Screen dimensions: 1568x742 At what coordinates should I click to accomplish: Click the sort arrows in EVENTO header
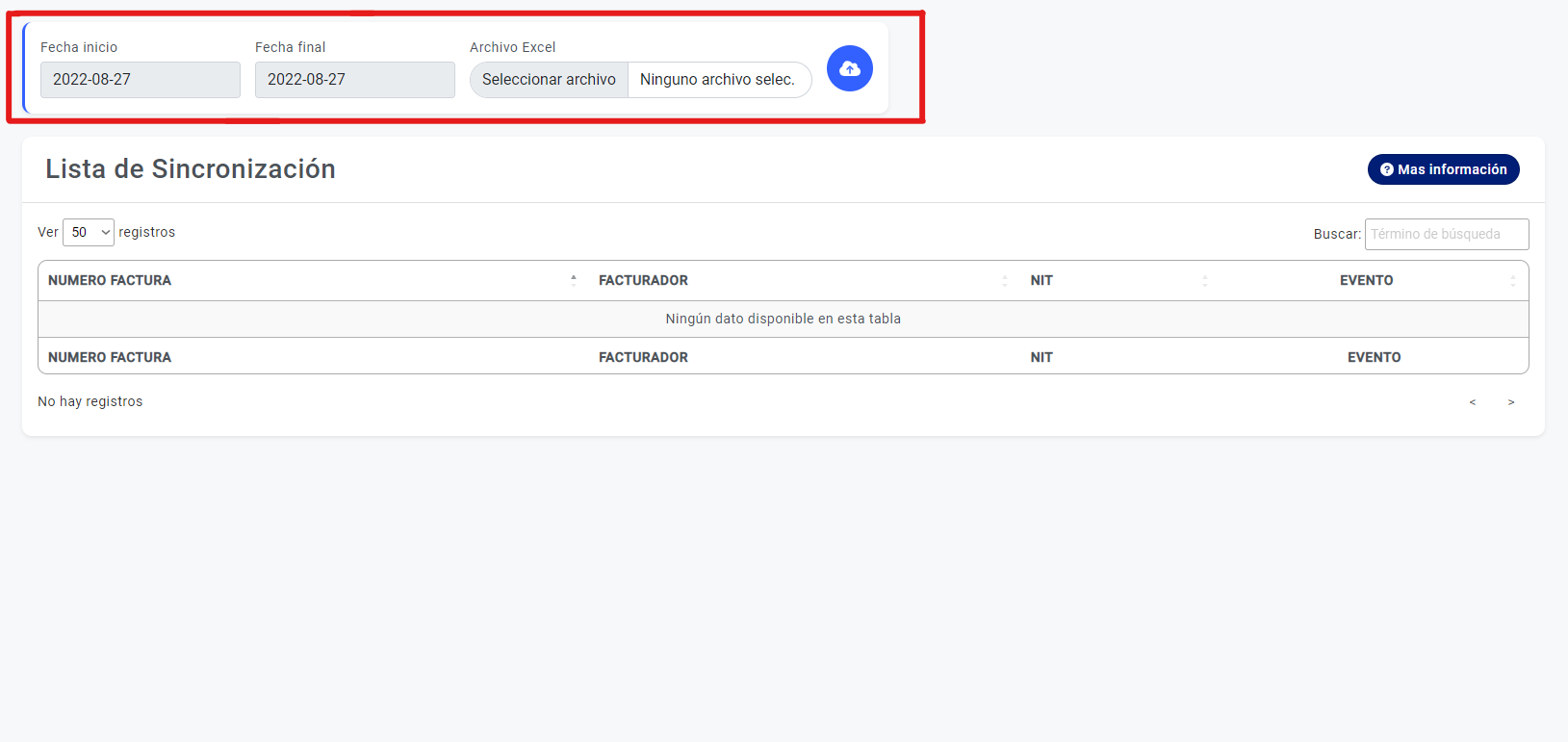tap(1512, 280)
